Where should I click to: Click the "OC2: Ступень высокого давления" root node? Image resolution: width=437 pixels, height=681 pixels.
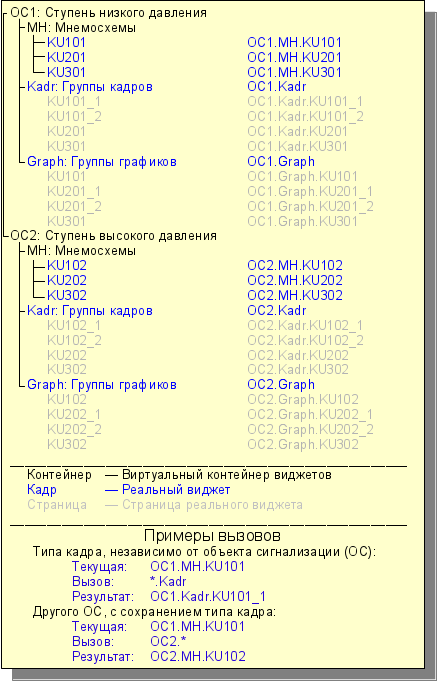113,236
